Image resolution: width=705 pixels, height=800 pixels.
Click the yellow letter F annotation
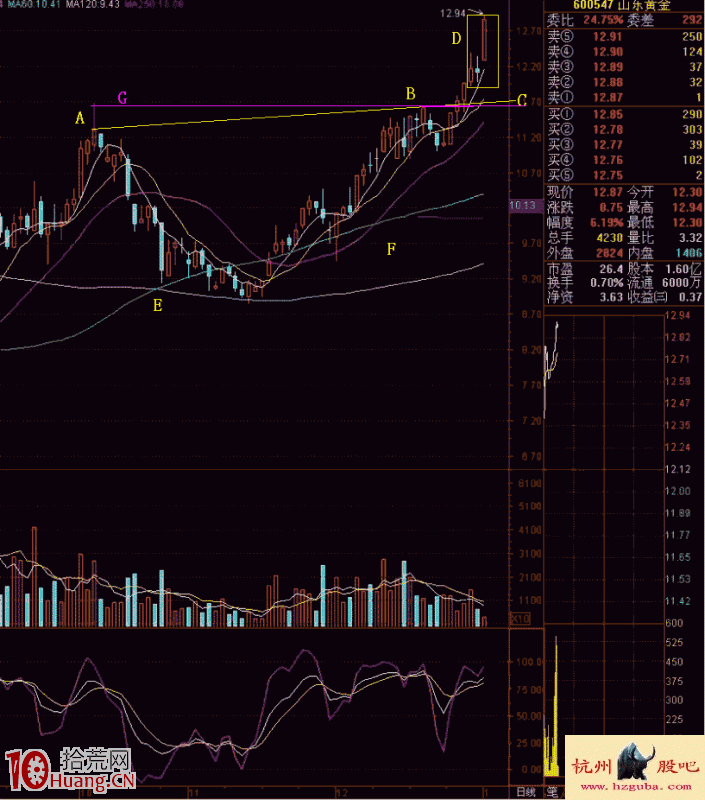[391, 247]
